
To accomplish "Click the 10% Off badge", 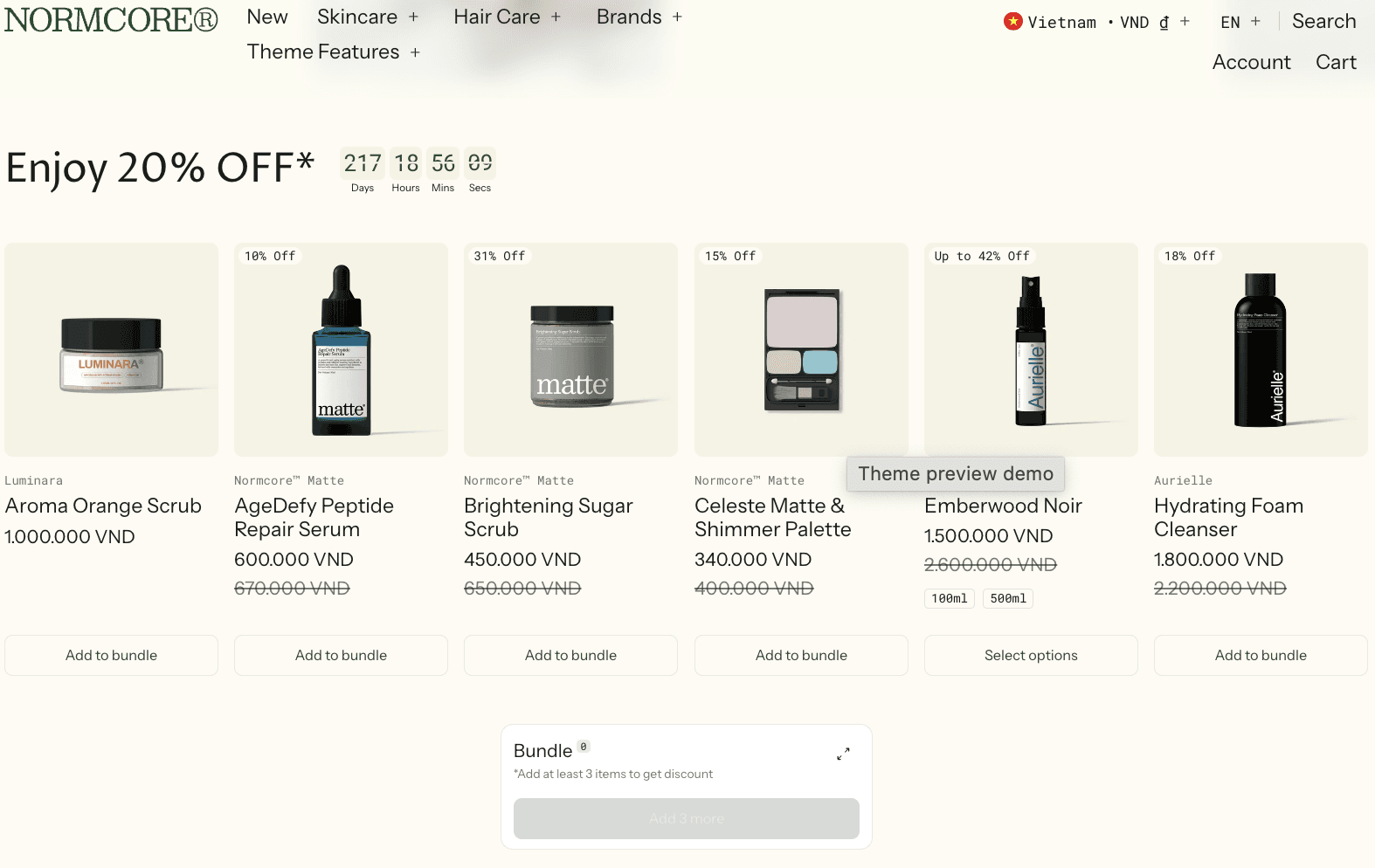I will [x=270, y=256].
